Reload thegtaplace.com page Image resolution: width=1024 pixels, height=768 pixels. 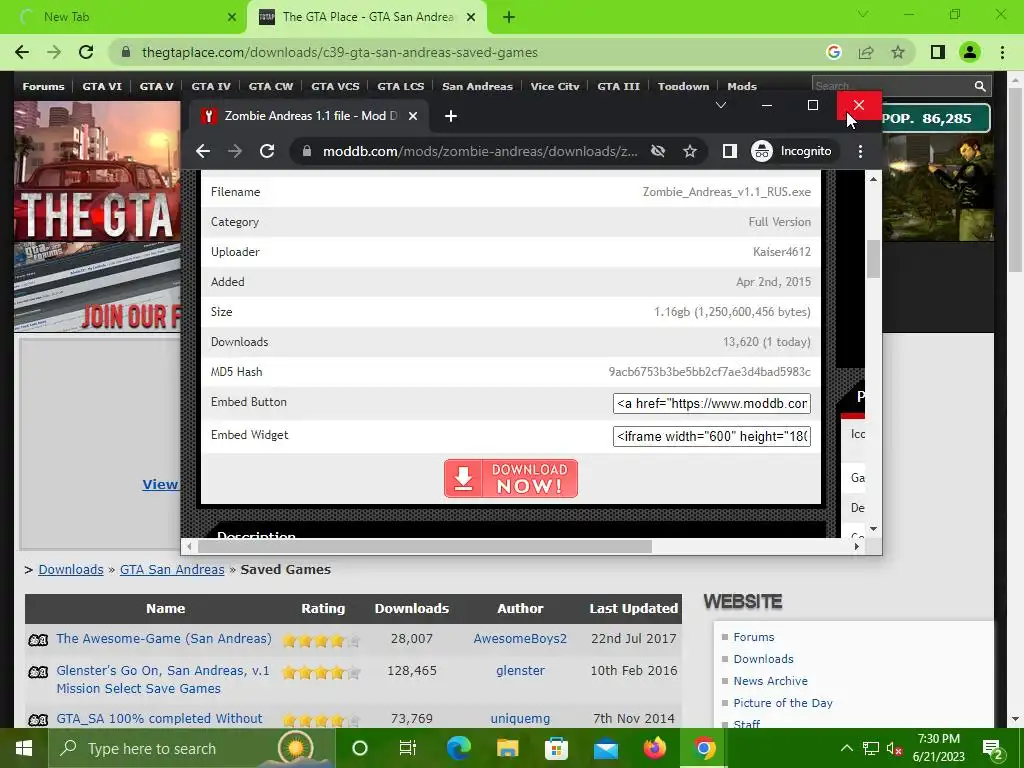[x=86, y=52]
